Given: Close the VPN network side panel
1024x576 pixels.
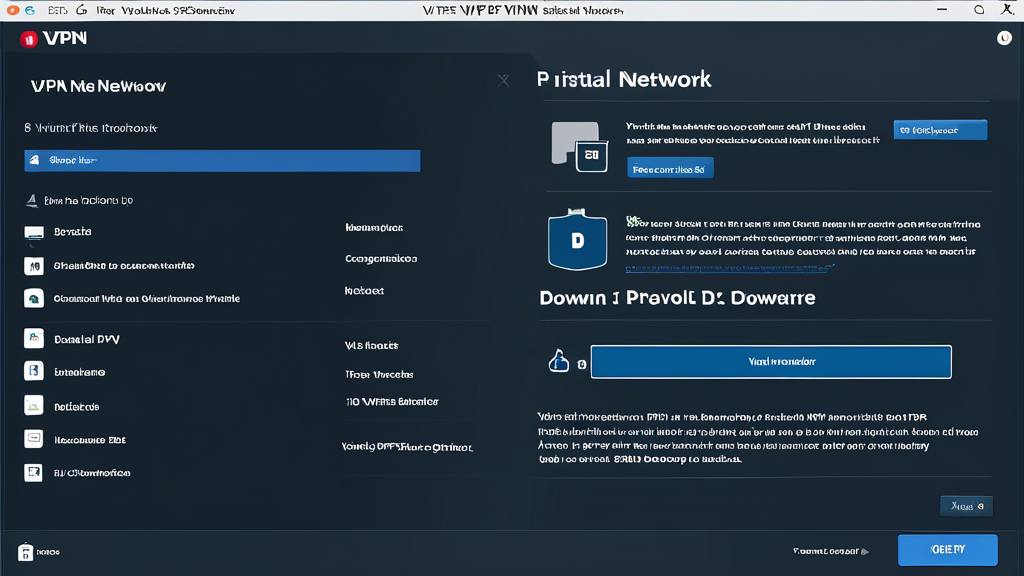Looking at the screenshot, I should click(x=503, y=80).
